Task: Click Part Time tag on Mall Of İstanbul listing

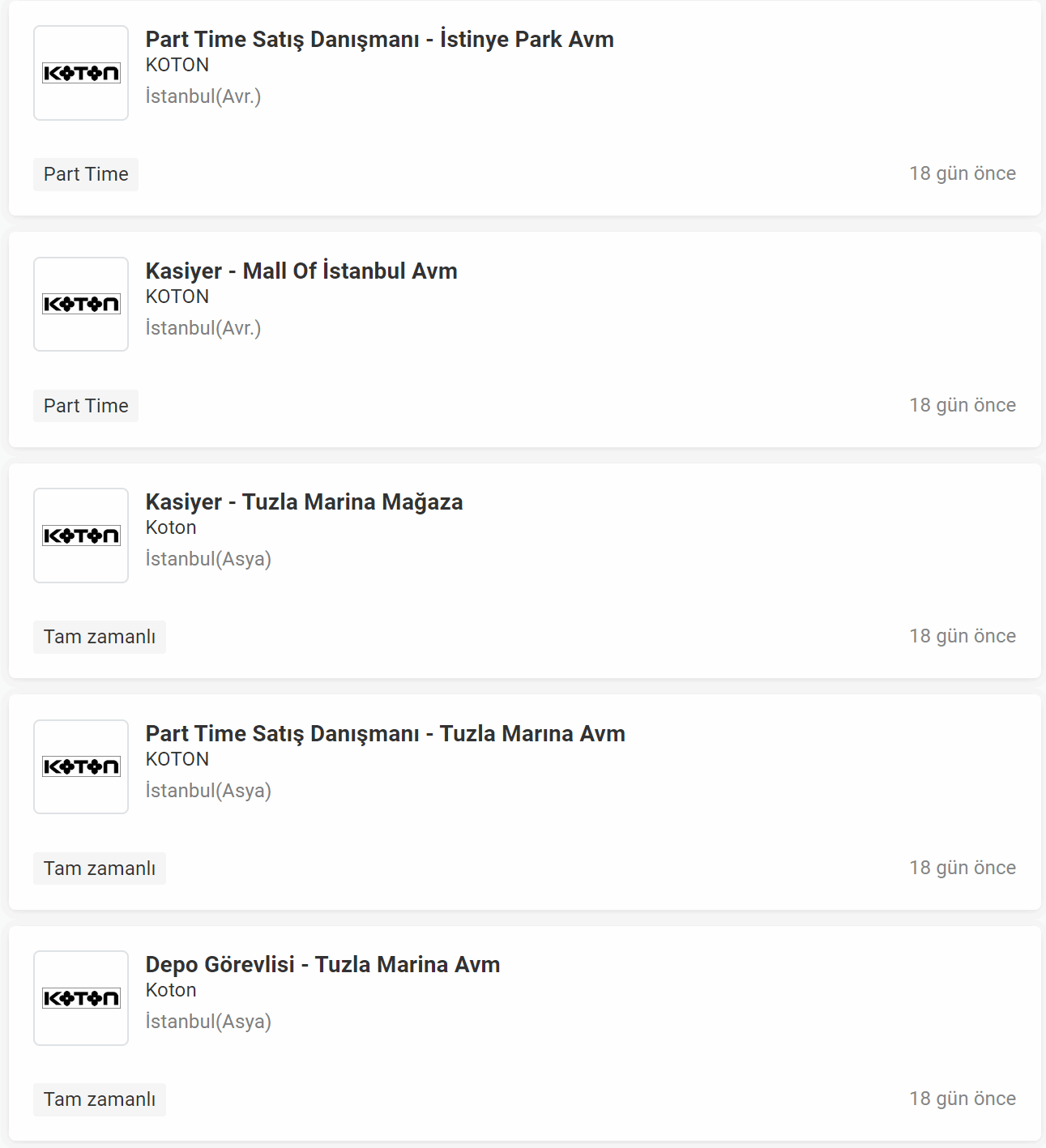Action: (86, 406)
